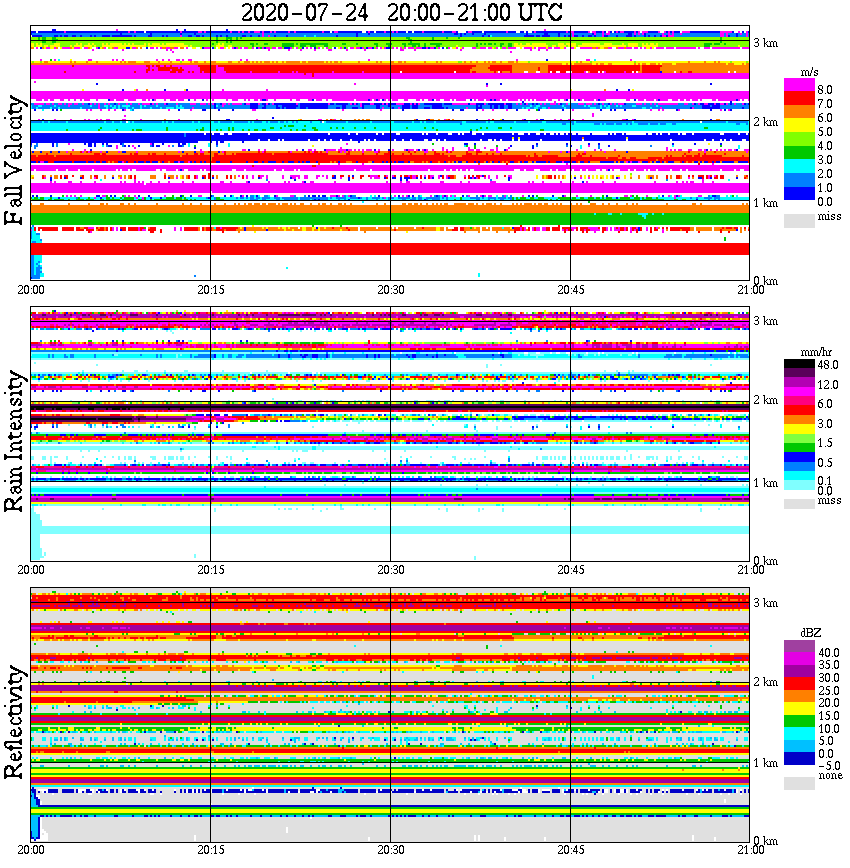Click the 'dBZ' legend unit label
Image resolution: width=850 pixels, height=868 pixels.
point(811,632)
